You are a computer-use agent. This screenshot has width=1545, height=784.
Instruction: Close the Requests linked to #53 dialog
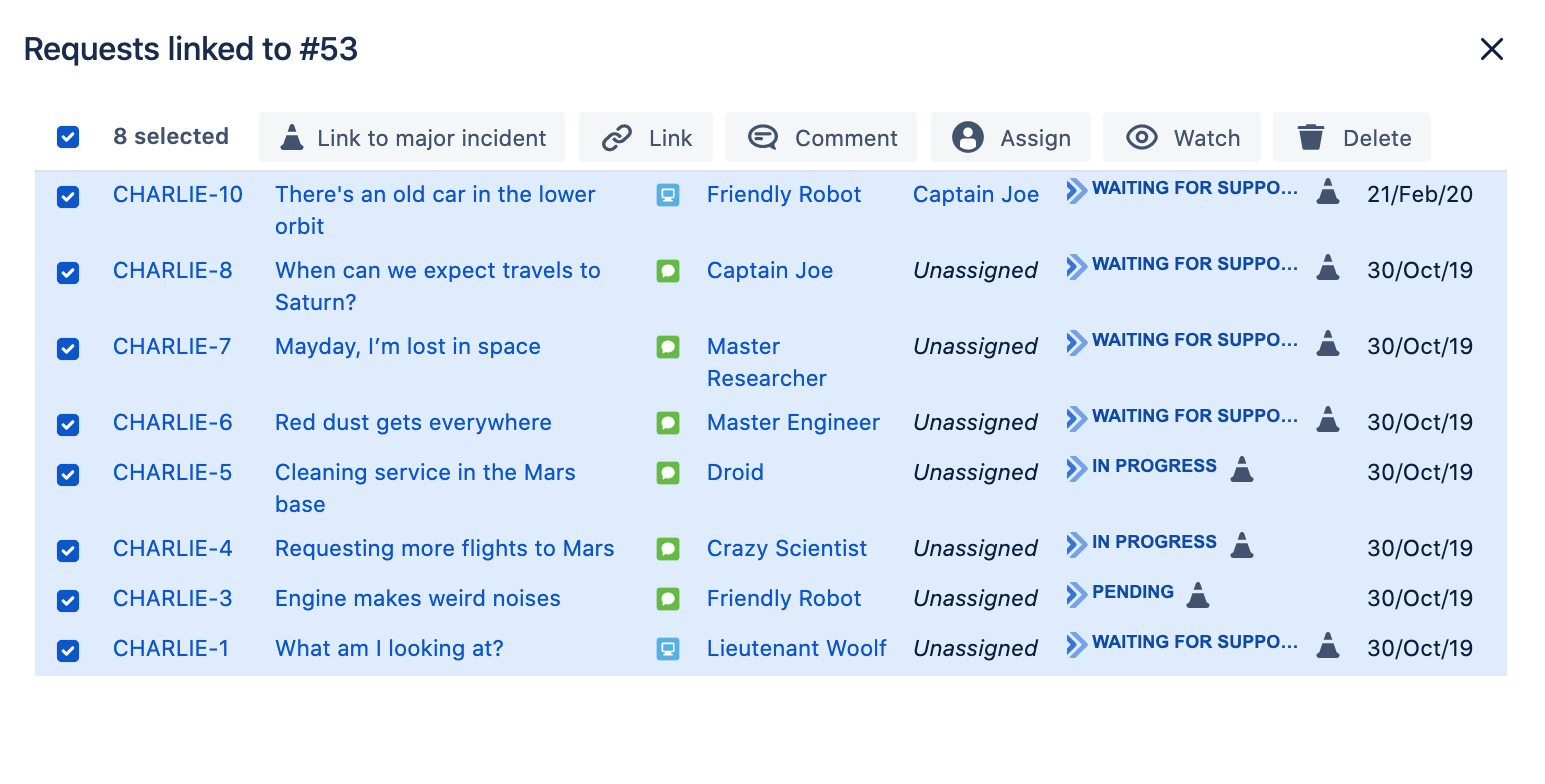click(x=1492, y=49)
